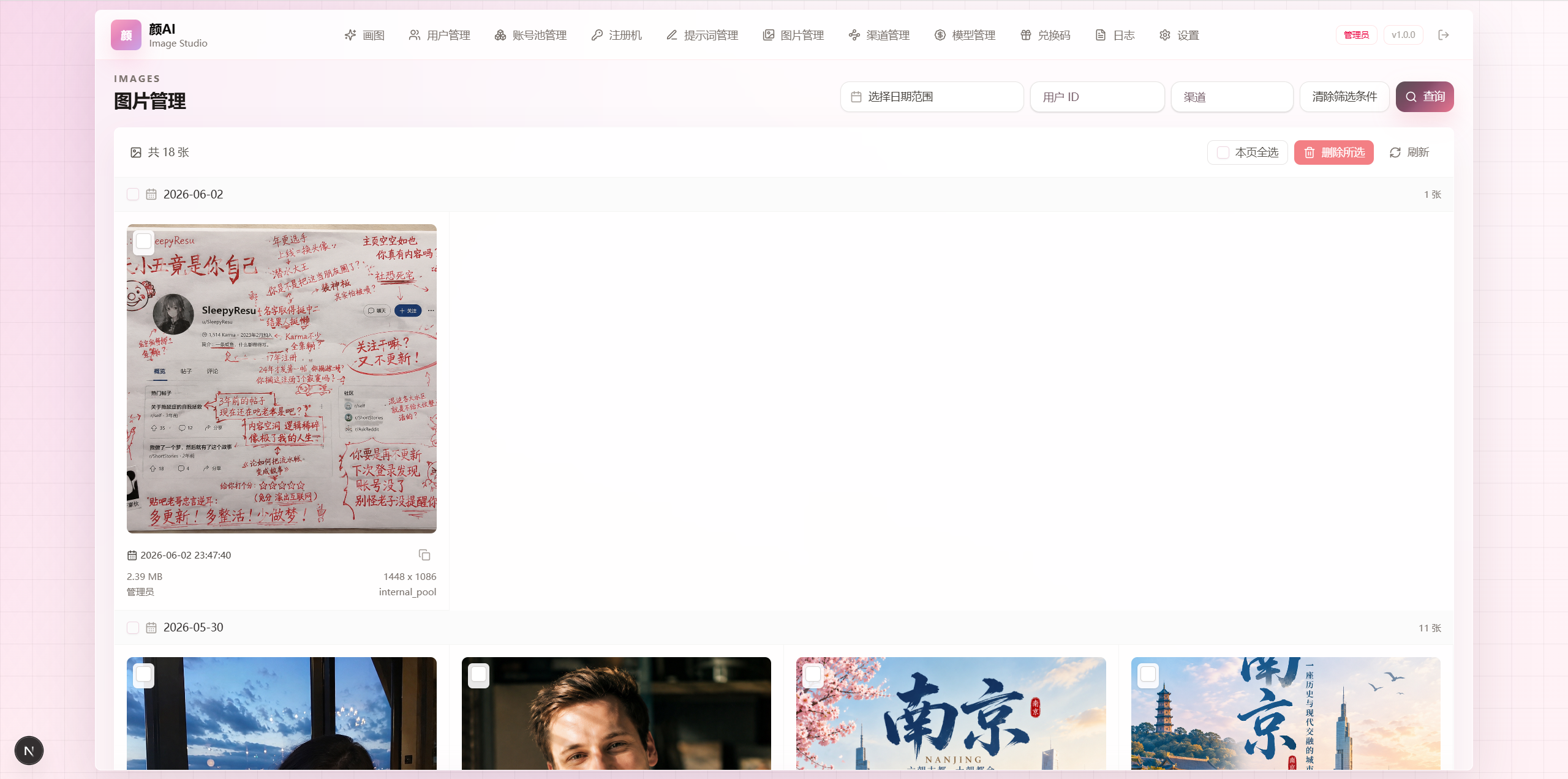
Task: Click the v1.0.0 version badge
Action: (1403, 35)
